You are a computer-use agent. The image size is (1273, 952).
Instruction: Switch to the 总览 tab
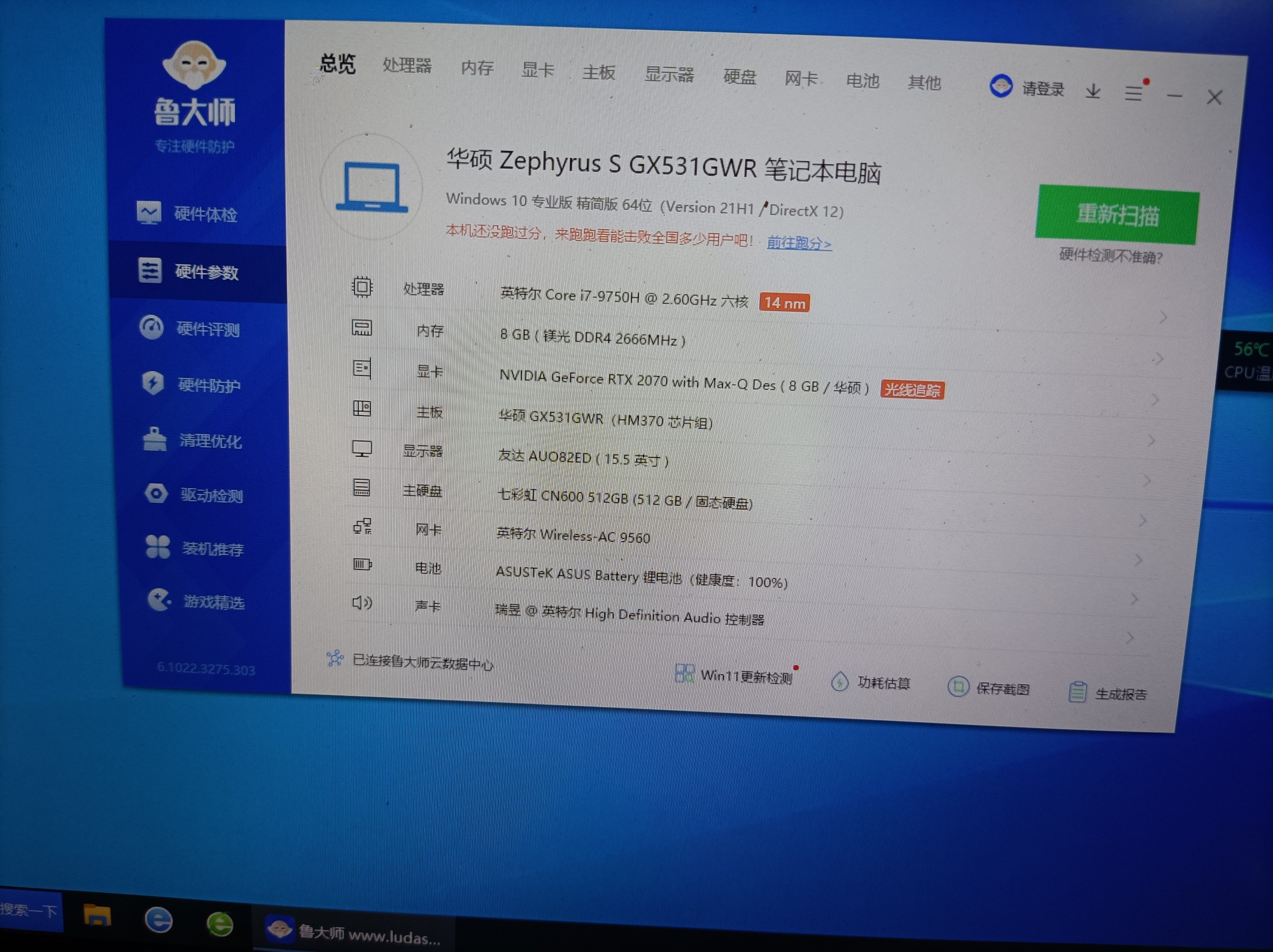pos(338,64)
